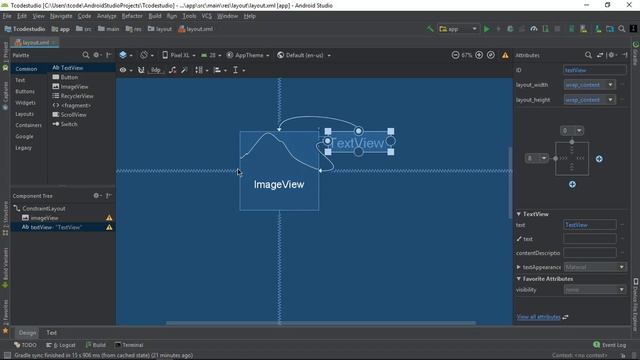Open the File menu
Viewport: 640px width, 360px height.
point(7,16)
